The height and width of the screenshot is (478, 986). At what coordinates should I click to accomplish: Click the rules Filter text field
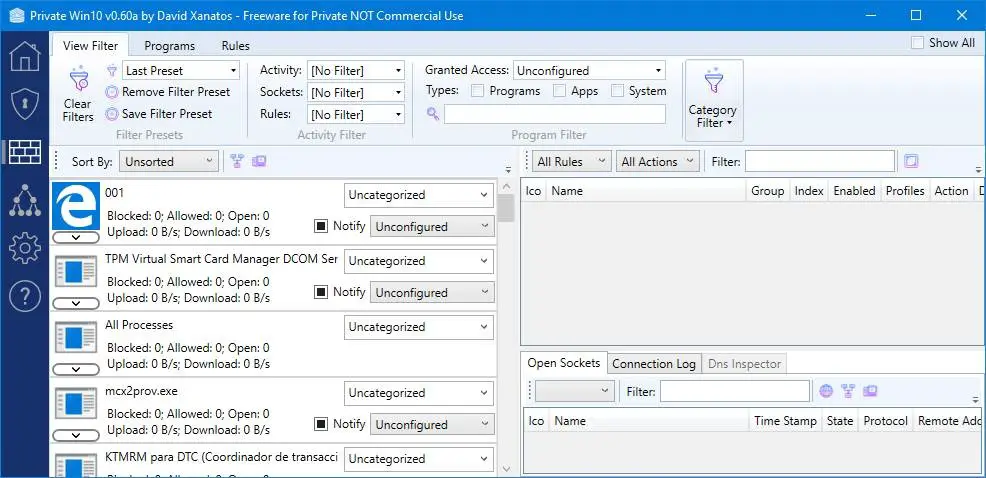point(820,162)
